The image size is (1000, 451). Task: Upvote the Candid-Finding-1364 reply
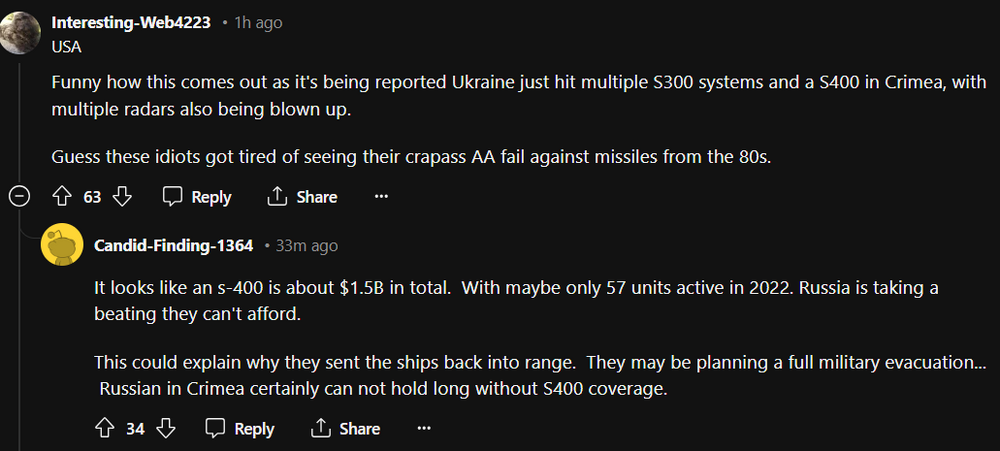[x=105, y=429]
